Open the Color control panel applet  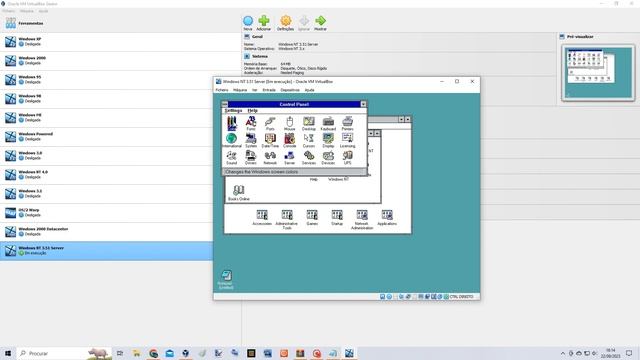click(231, 123)
